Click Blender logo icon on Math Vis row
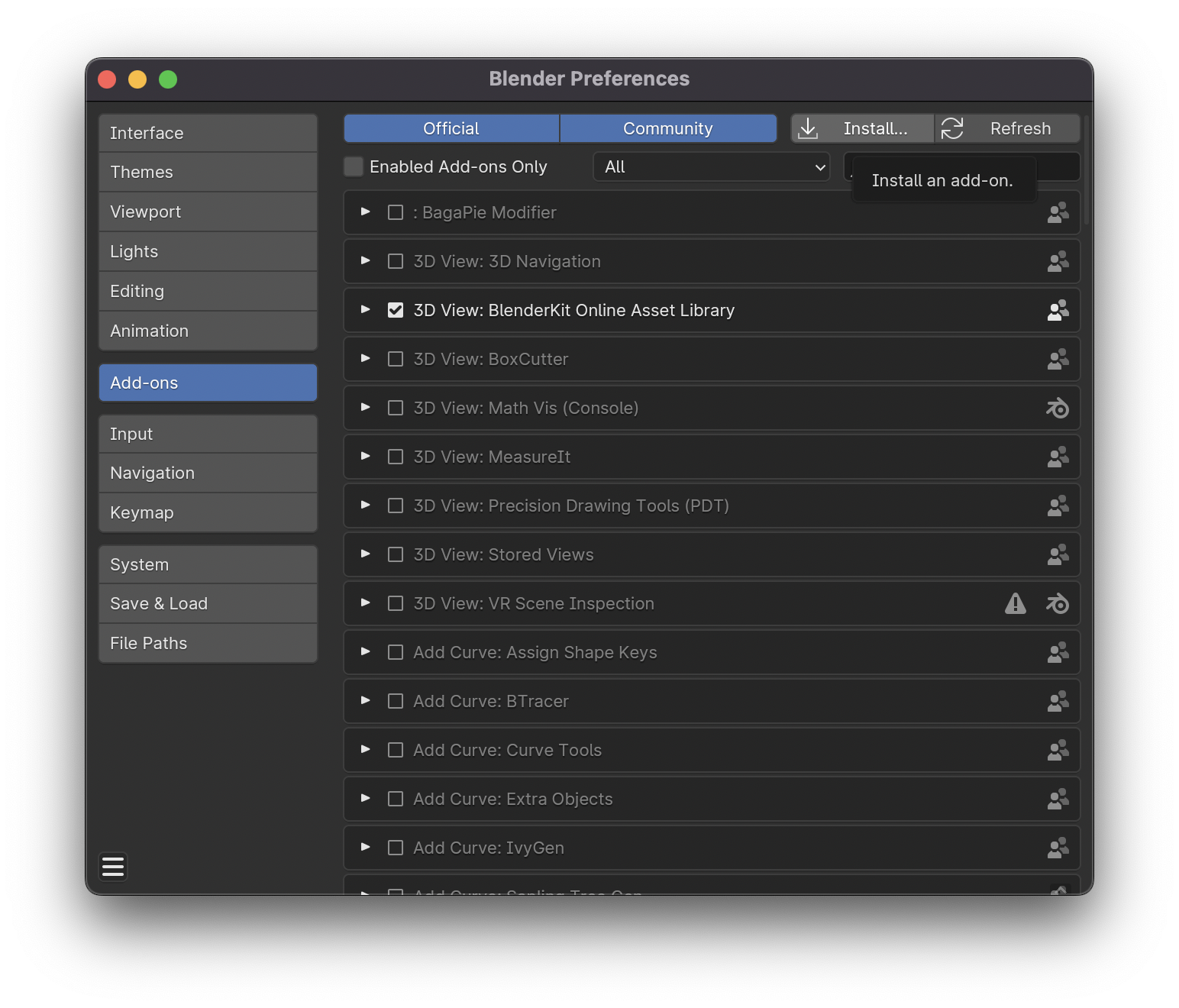Screen dimensions: 1179x1008 [x=1058, y=409]
